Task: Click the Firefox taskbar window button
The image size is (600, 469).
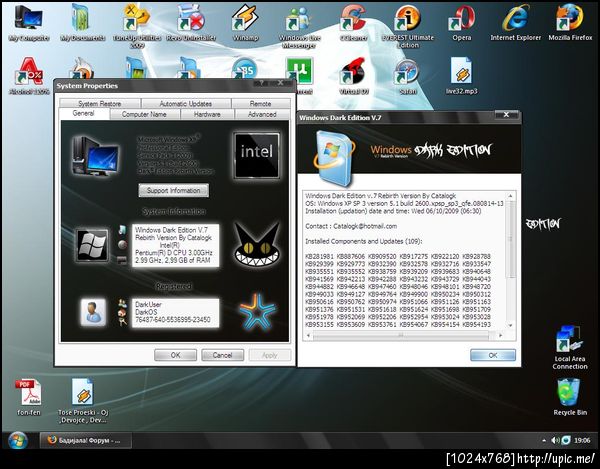Action: (x=86, y=440)
